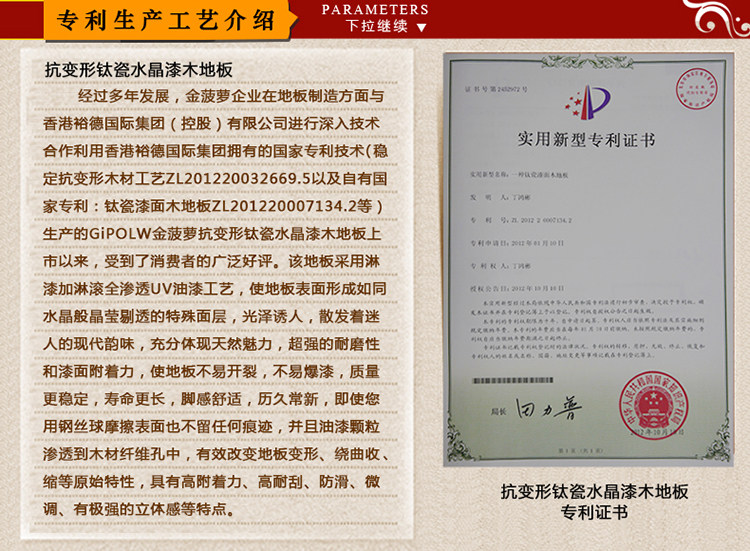Click the line starting 用钢丝球摩擦表面
Viewport: 750px width, 551px height.
(211, 427)
